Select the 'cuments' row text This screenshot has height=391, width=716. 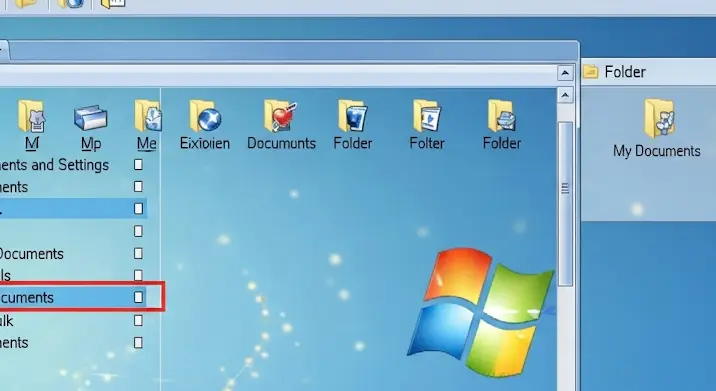click(x=27, y=298)
